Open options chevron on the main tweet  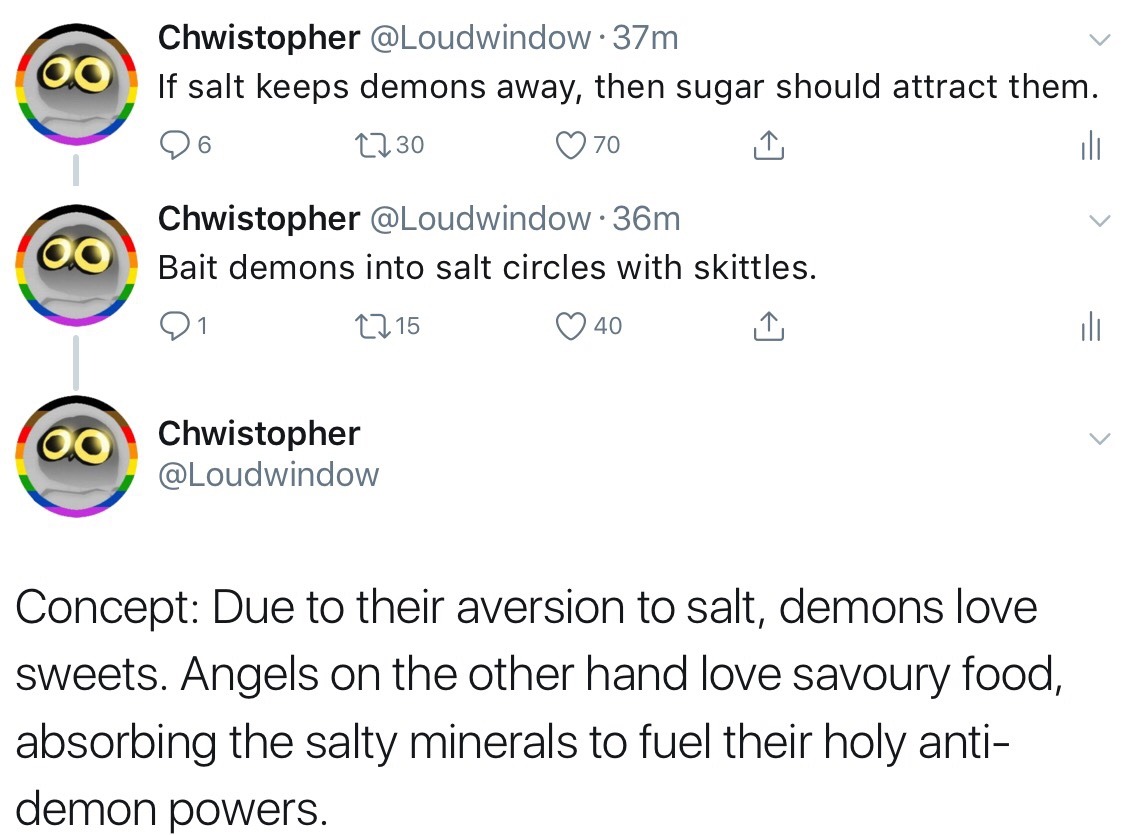tap(1098, 439)
